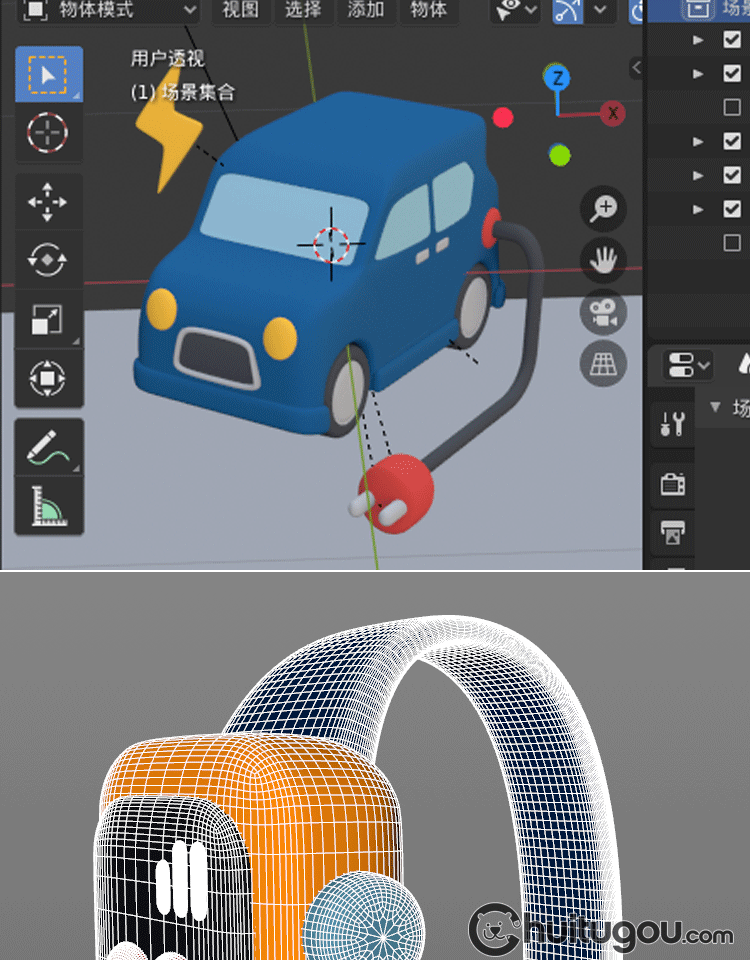Enable the unchecked third outliner checkbox
750x960 pixels.
(732, 107)
